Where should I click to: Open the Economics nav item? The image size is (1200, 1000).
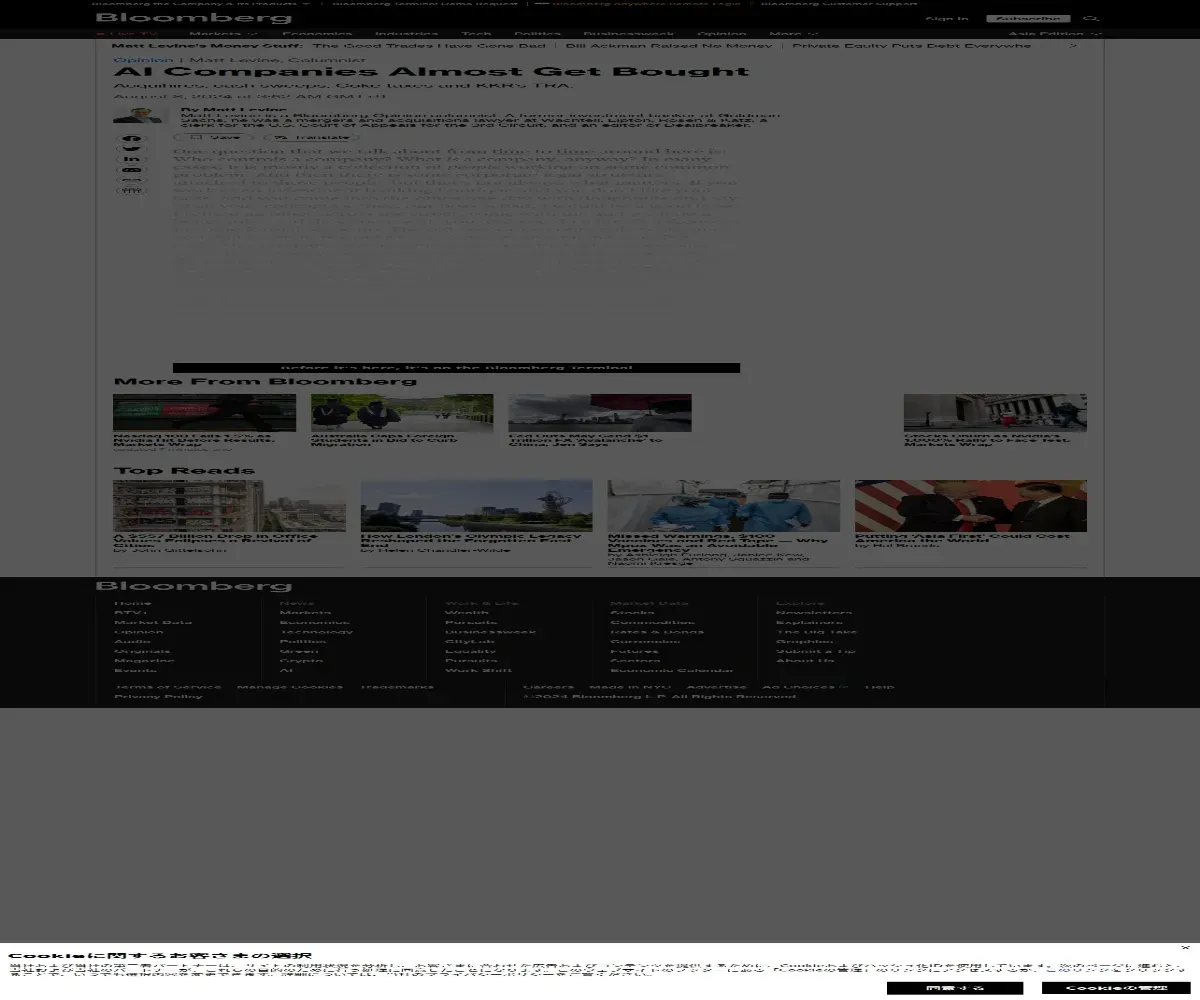point(316,34)
